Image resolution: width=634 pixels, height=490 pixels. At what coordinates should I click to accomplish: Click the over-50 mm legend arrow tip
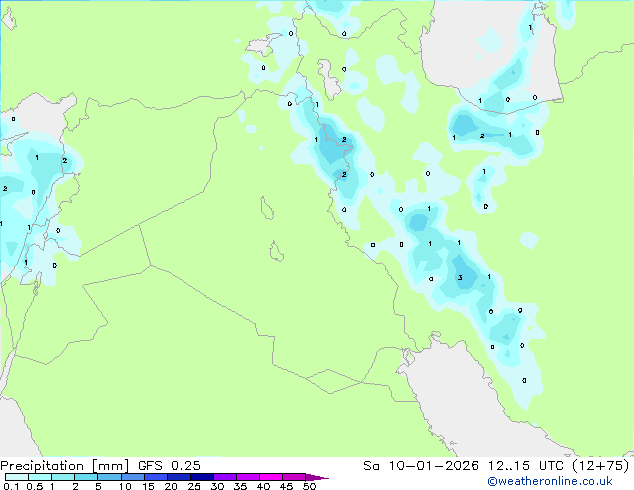317,477
